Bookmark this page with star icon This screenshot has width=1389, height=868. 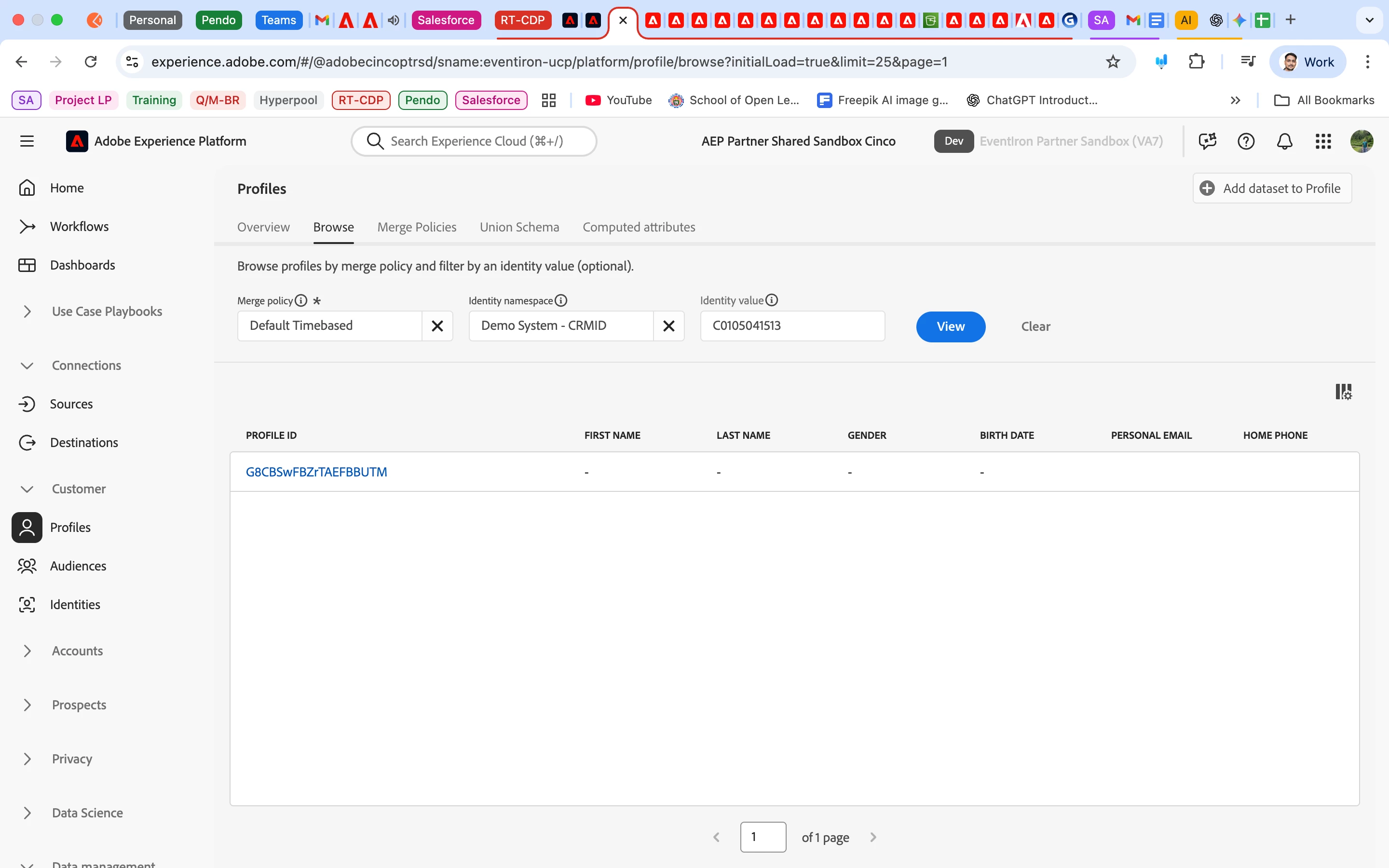coord(1112,62)
